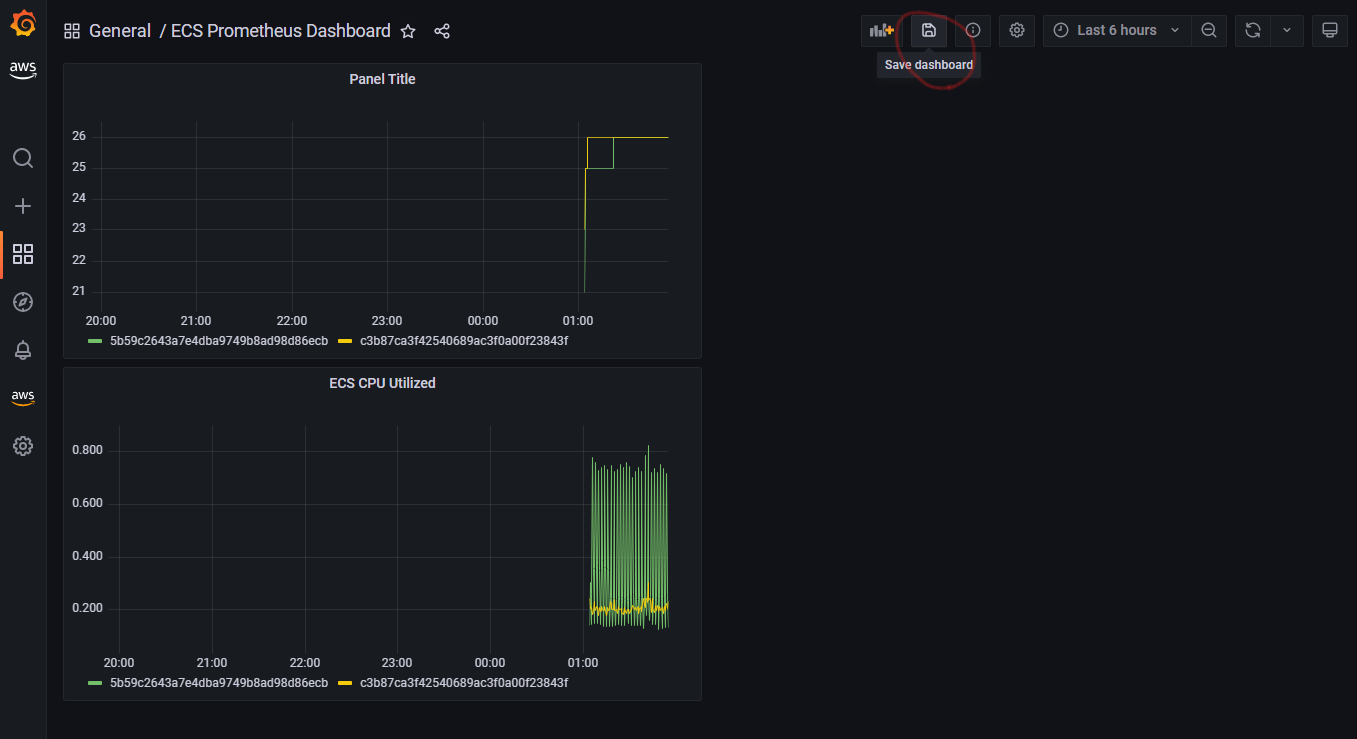Image resolution: width=1357 pixels, height=739 pixels.
Task: Open the ECS CPU Utilized panel menu
Action: (382, 383)
